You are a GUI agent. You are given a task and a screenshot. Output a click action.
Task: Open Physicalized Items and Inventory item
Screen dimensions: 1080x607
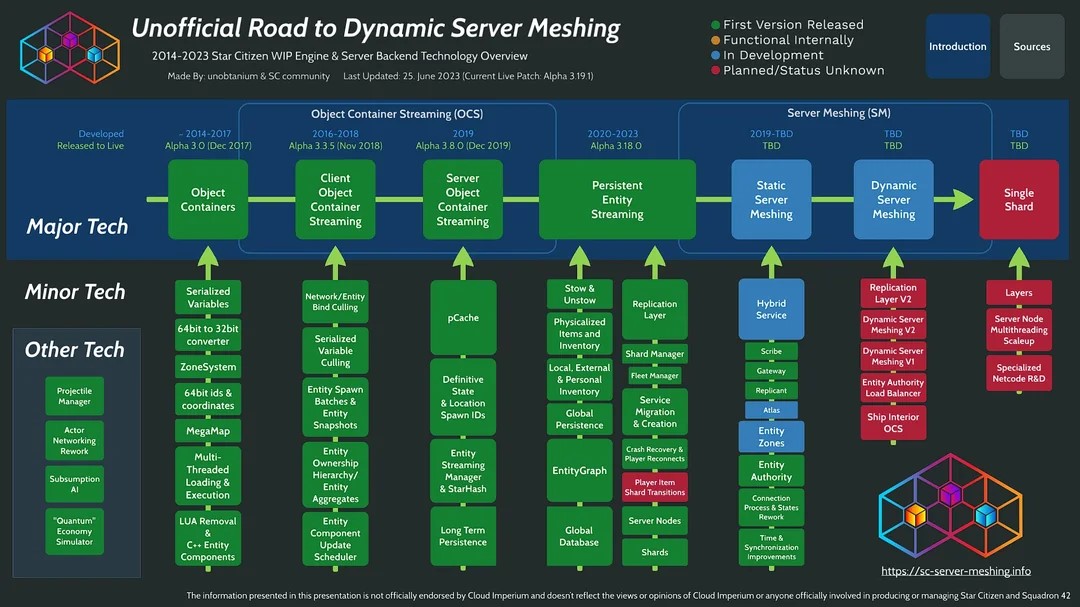tap(579, 333)
